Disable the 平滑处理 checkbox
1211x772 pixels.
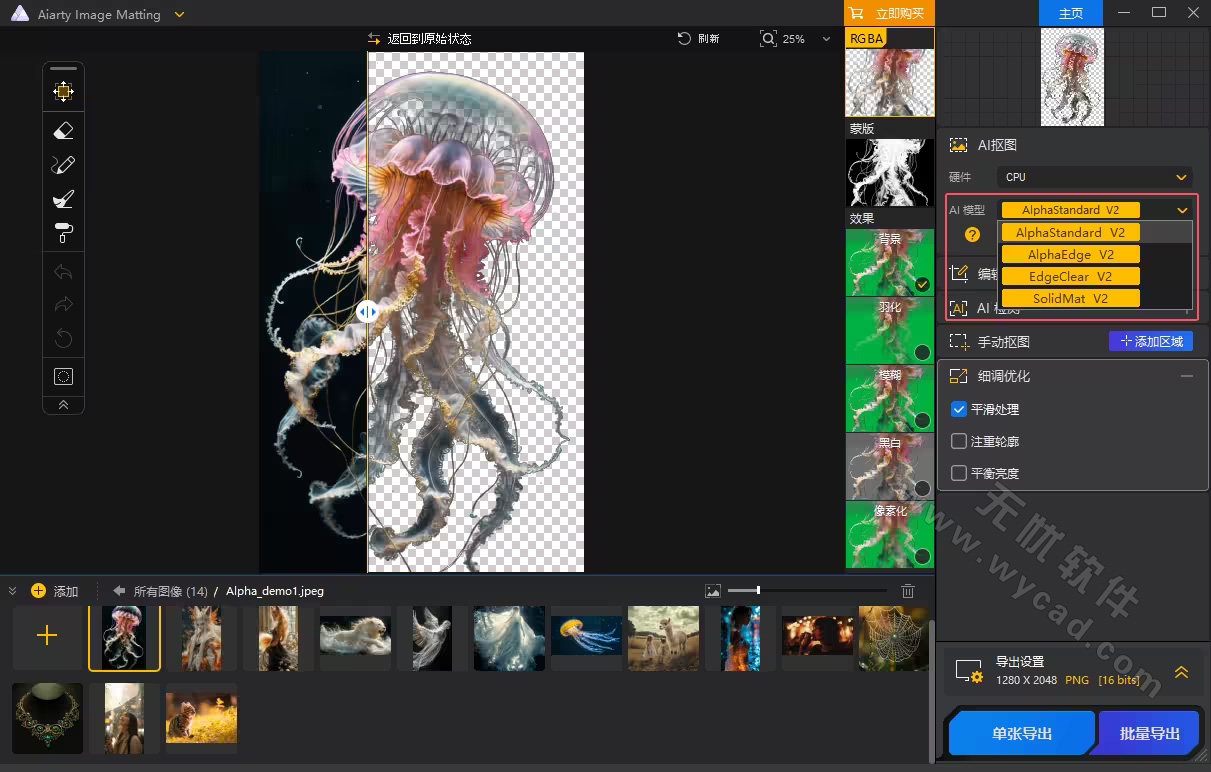pyautogui.click(x=958, y=408)
